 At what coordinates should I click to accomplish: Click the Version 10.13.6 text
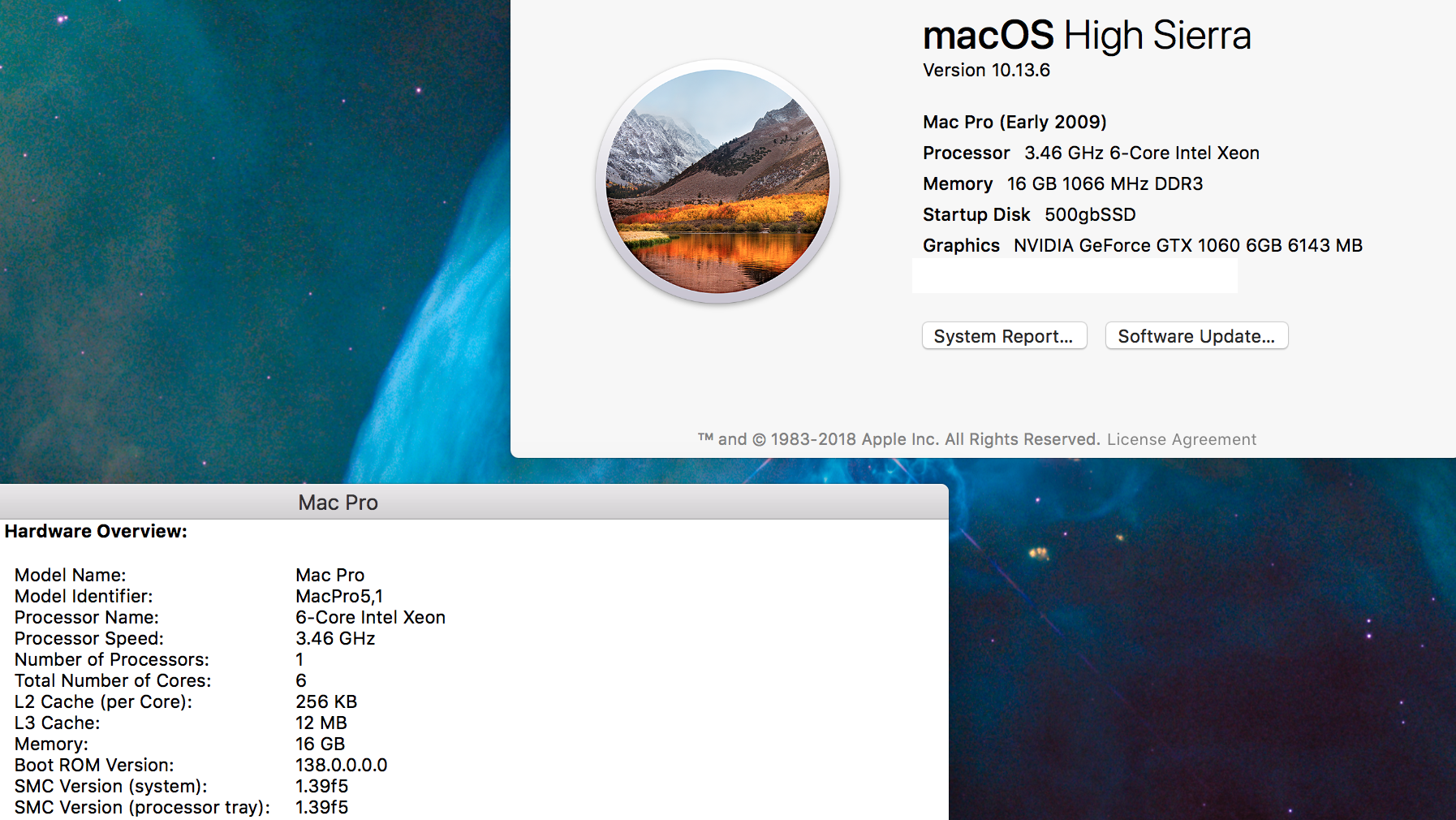point(986,71)
